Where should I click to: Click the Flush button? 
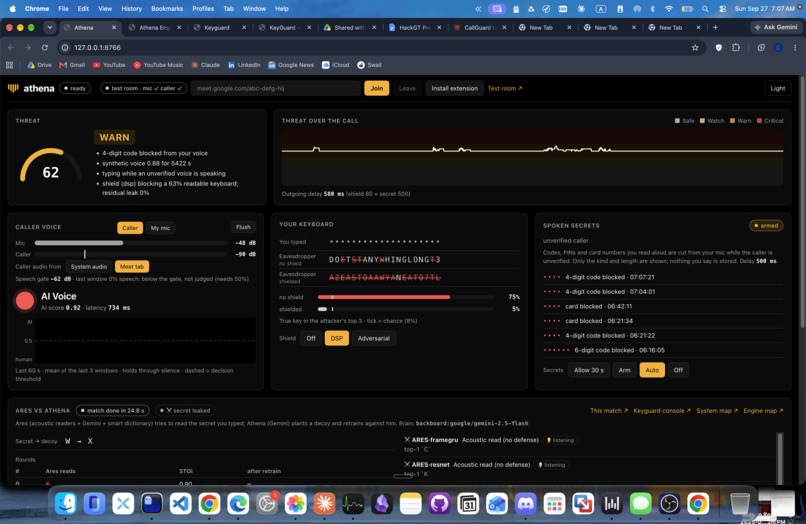click(243, 227)
